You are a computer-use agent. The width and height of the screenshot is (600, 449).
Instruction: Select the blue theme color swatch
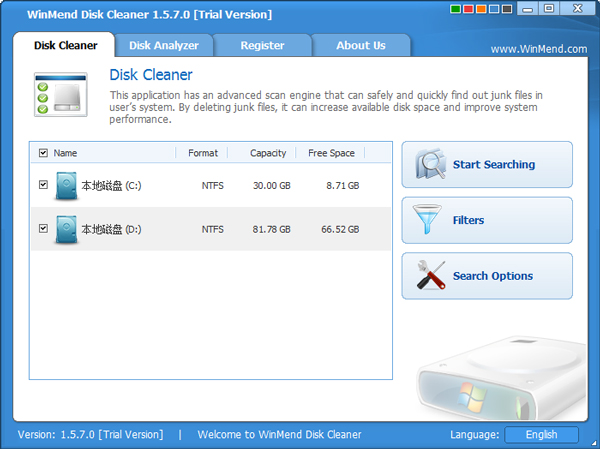coord(494,9)
